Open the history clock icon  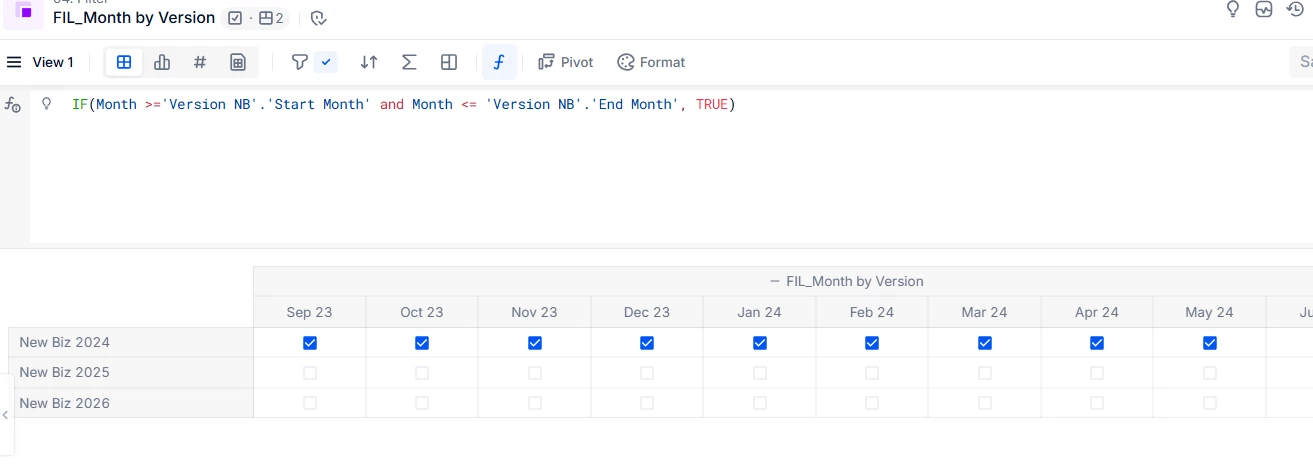coord(1295,9)
